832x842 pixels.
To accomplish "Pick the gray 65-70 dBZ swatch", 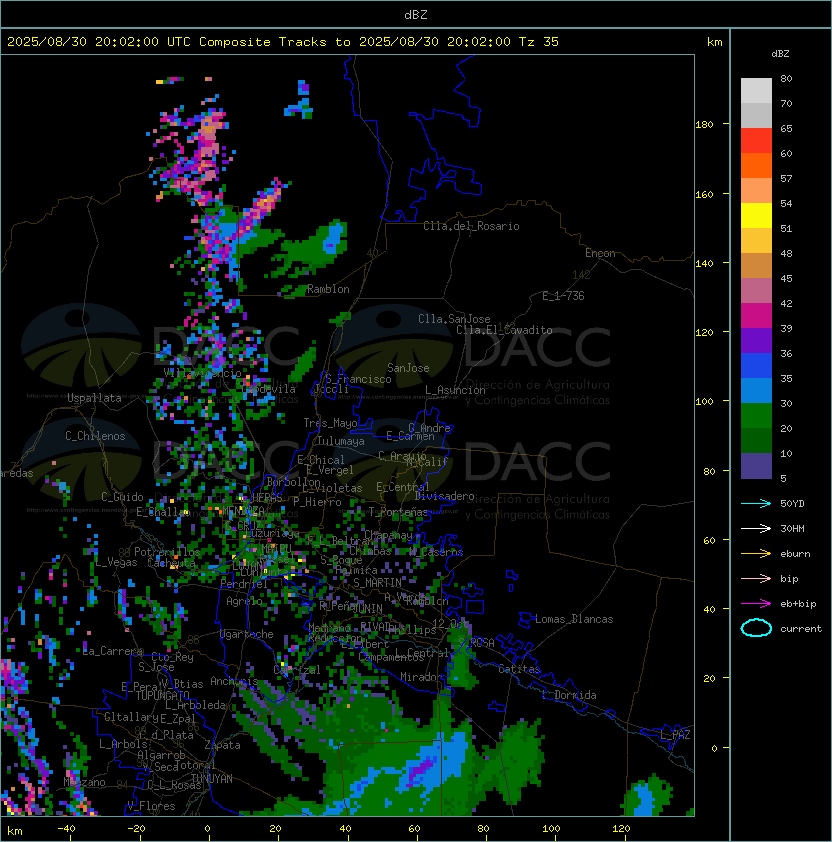I will pyautogui.click(x=756, y=115).
